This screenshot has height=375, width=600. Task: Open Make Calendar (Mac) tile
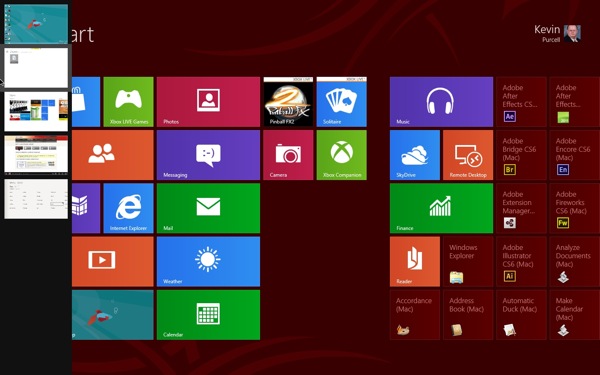(574, 315)
